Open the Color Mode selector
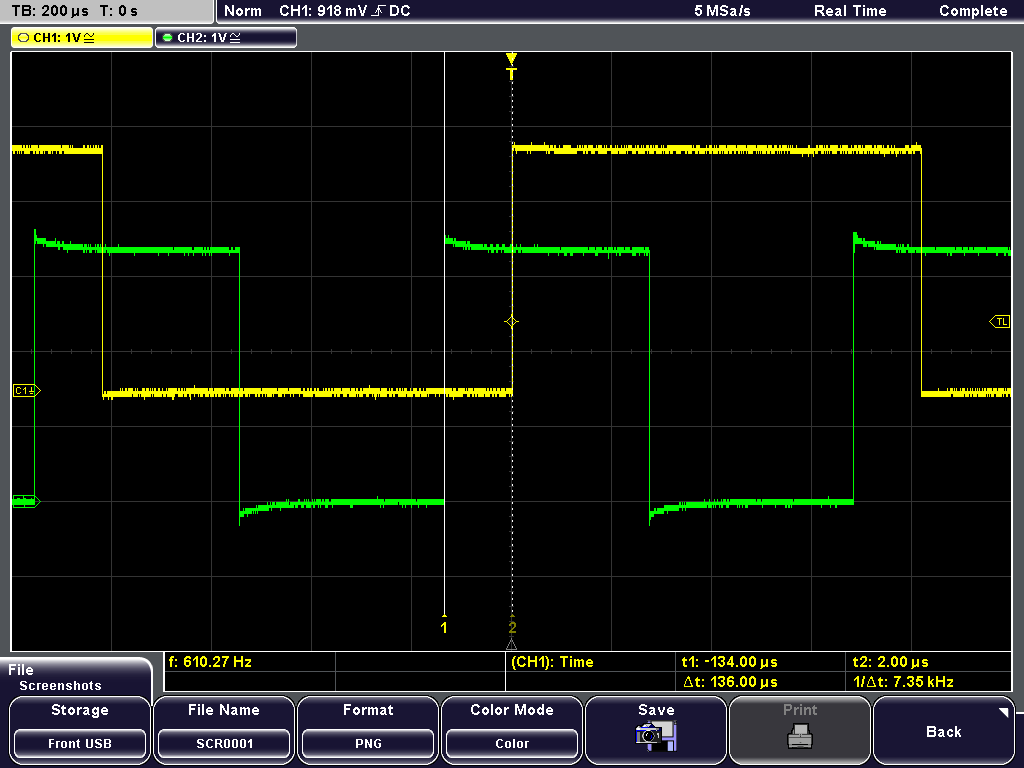Image resolution: width=1024 pixels, height=768 pixels. [512, 743]
